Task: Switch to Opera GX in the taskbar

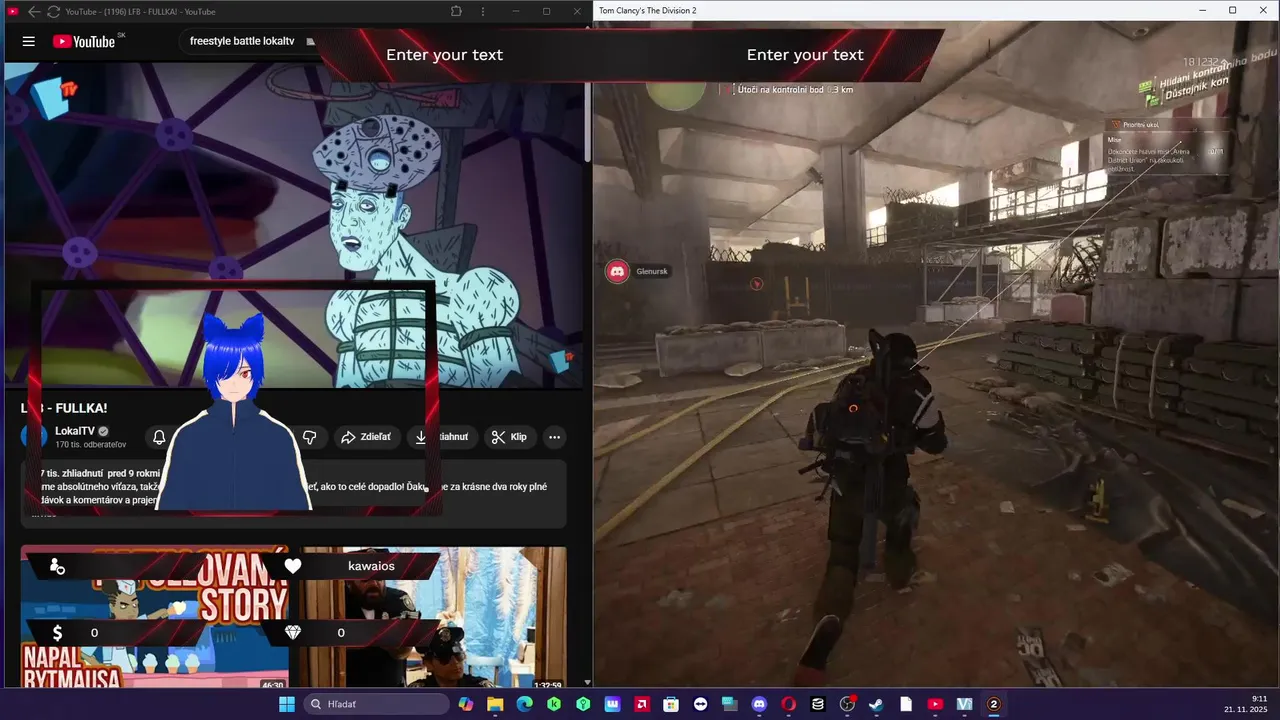Action: point(788,704)
